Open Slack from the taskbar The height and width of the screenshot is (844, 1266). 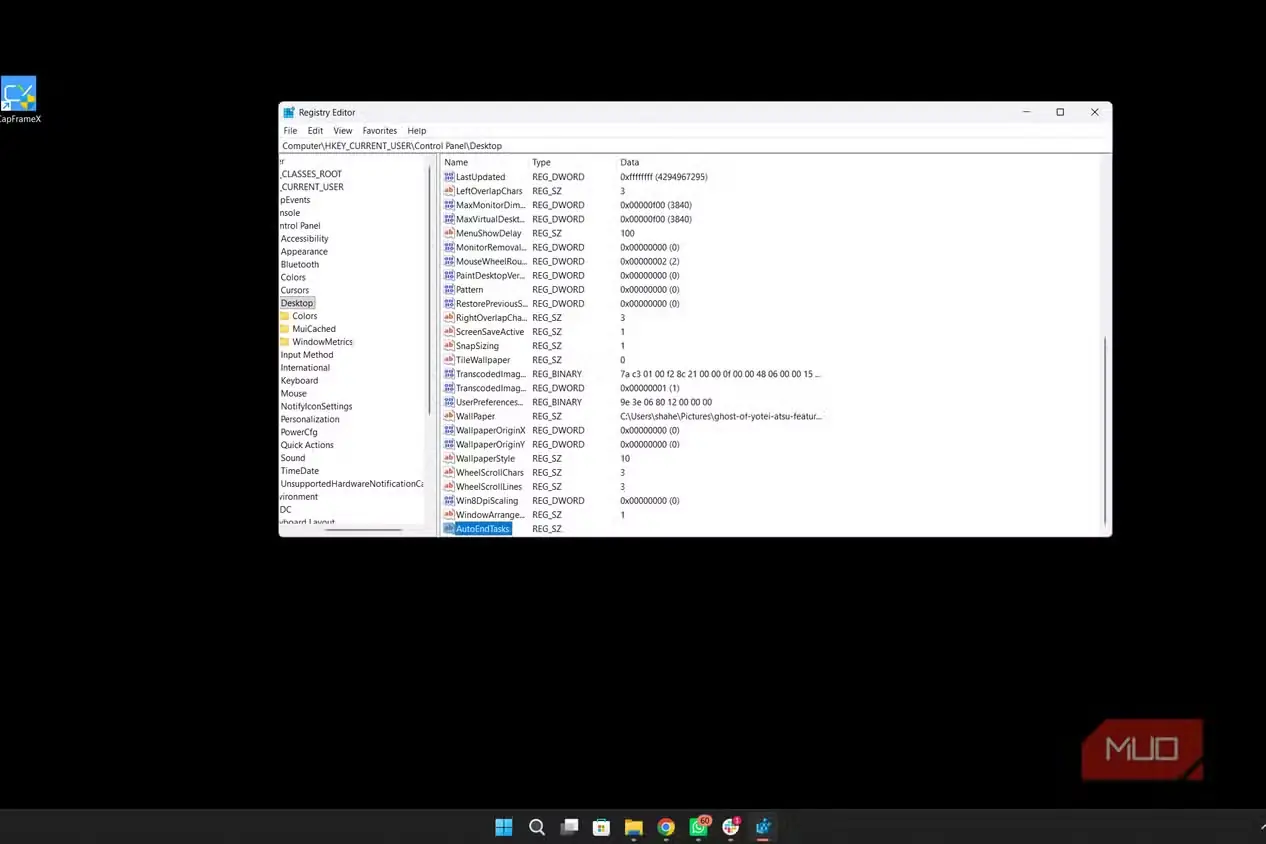click(731, 826)
